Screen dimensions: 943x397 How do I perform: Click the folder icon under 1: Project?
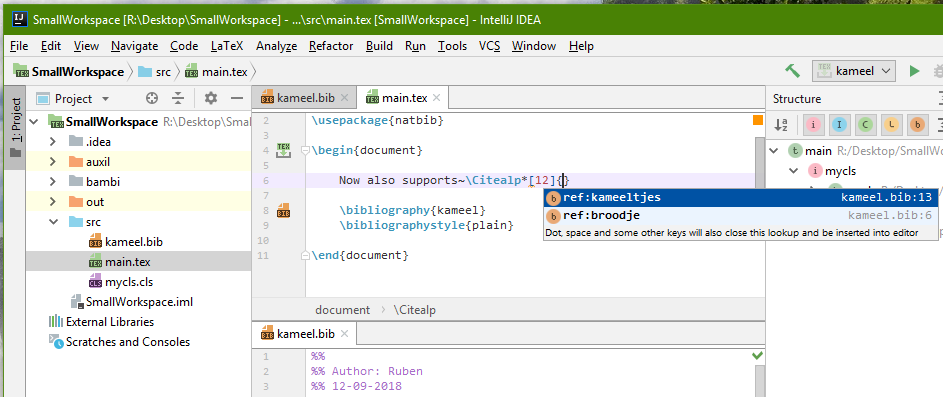[x=16, y=153]
